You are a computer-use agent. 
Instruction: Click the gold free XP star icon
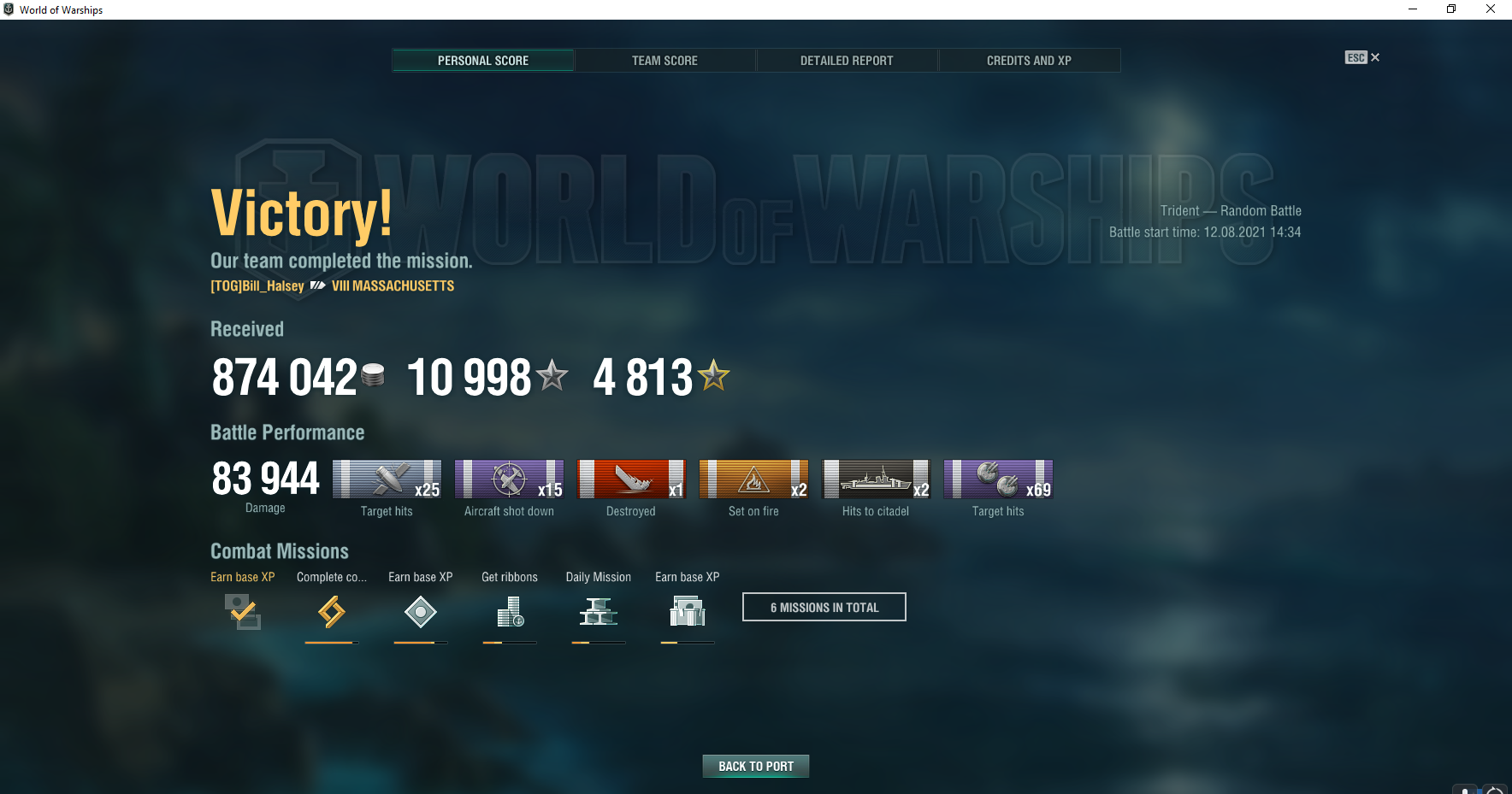(713, 375)
